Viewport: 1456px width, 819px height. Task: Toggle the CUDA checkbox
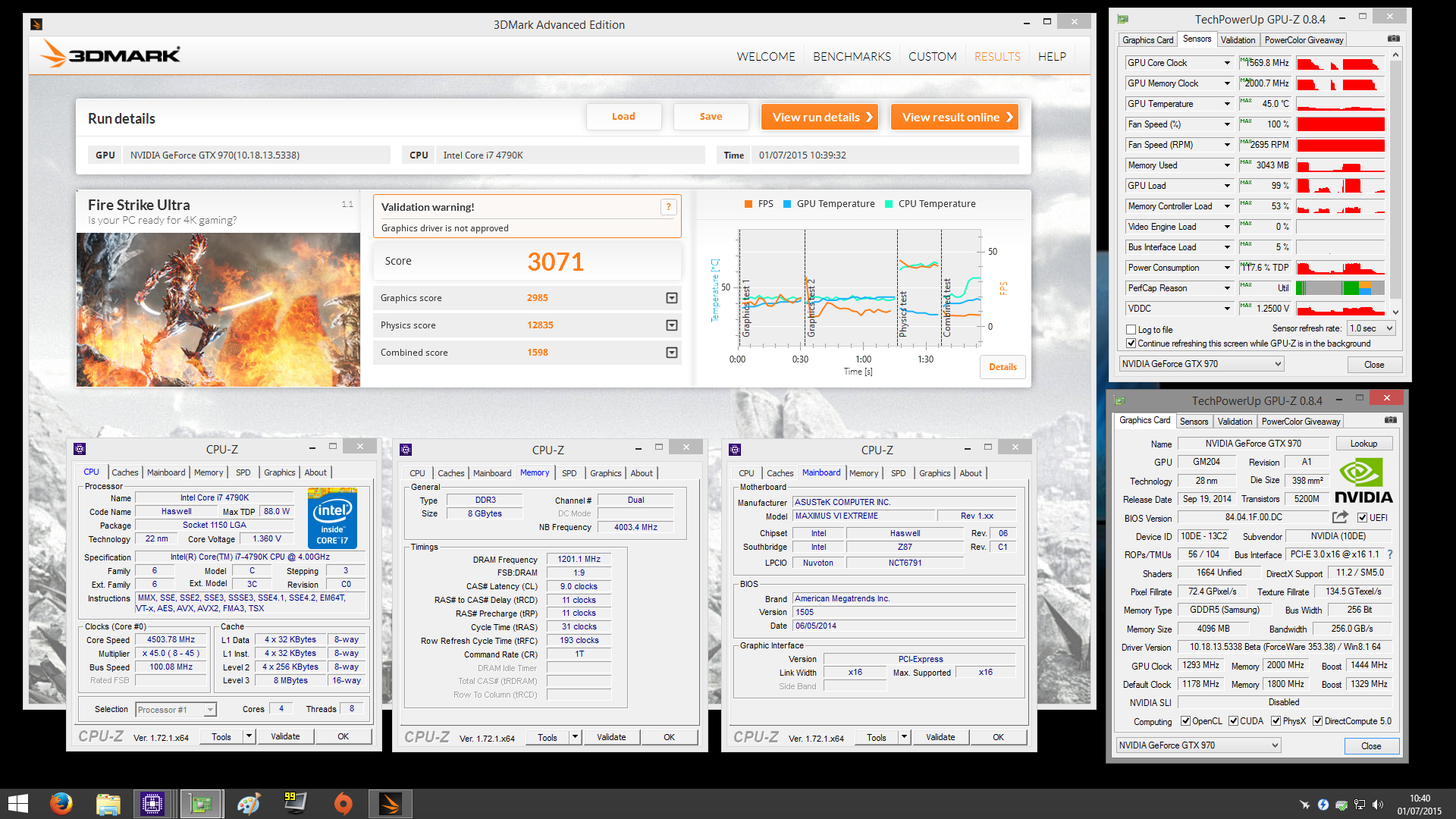(1234, 721)
